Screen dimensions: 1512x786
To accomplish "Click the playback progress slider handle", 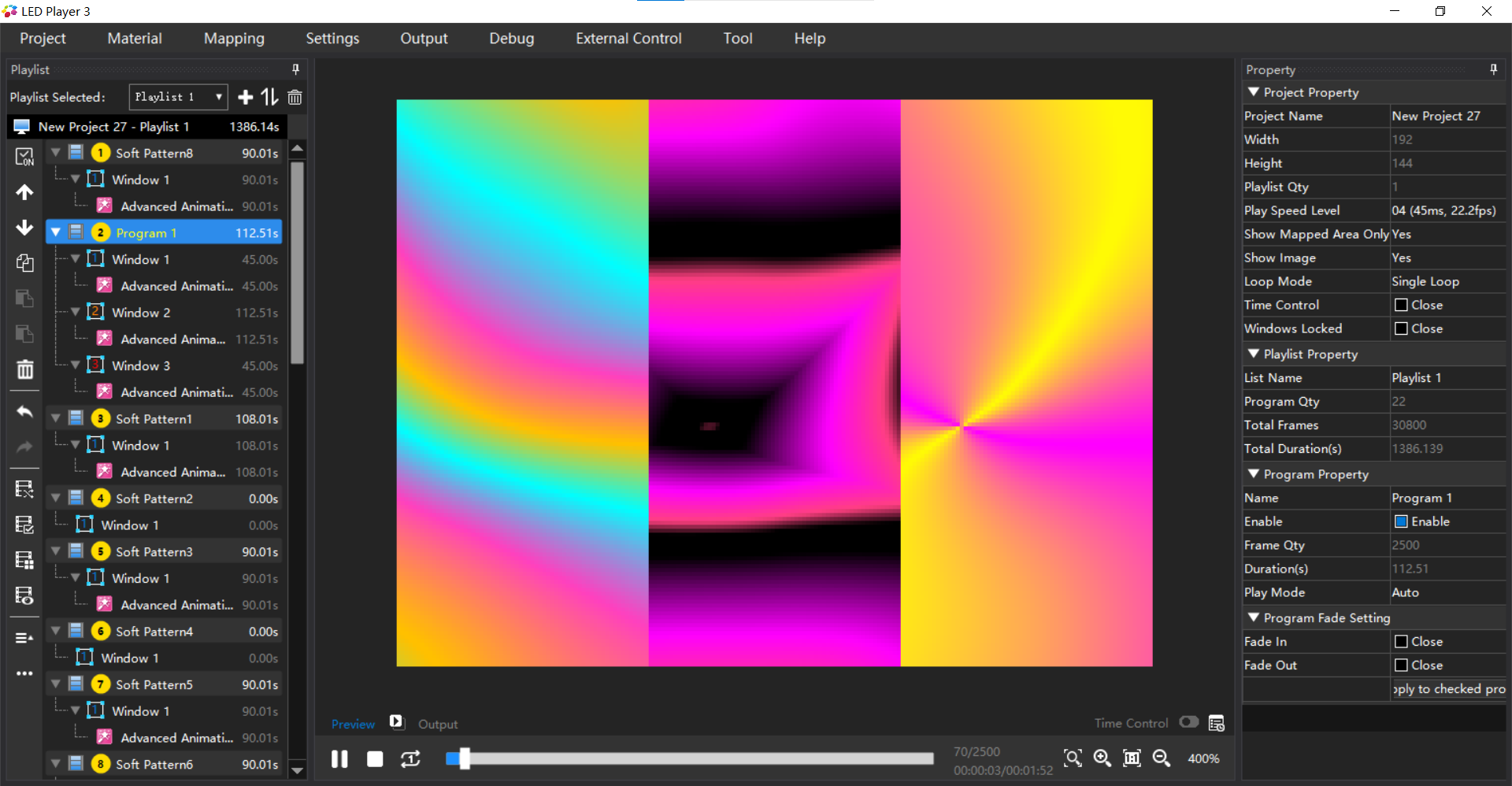I will [465, 758].
